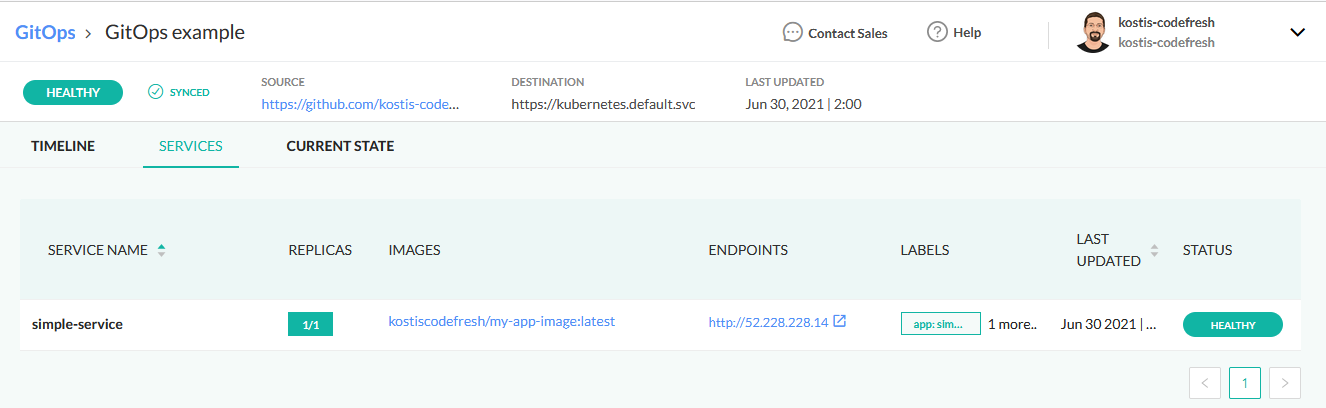Click the external link icon beside endpoint
Viewport: 1326px width, 408px height.
tap(840, 322)
